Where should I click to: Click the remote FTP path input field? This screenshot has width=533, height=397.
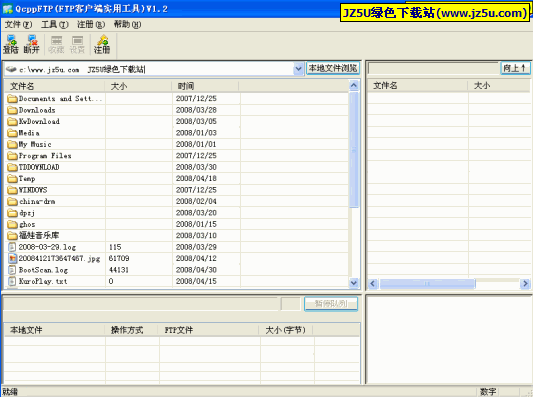[433, 69]
